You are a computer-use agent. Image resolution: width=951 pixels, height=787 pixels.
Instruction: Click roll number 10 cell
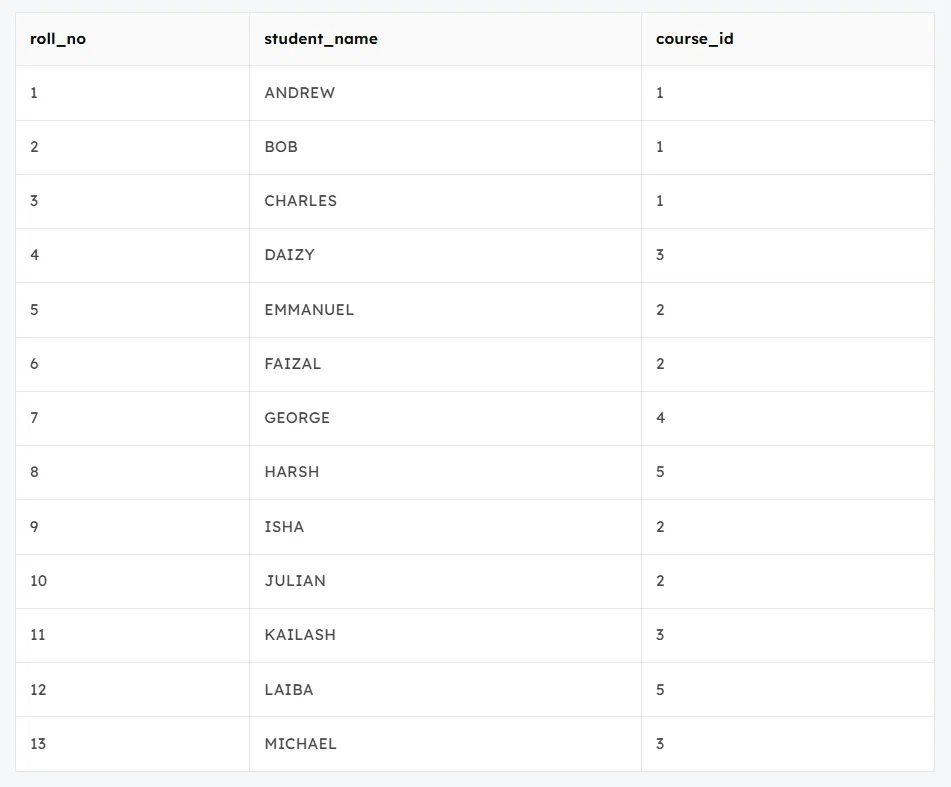38,581
